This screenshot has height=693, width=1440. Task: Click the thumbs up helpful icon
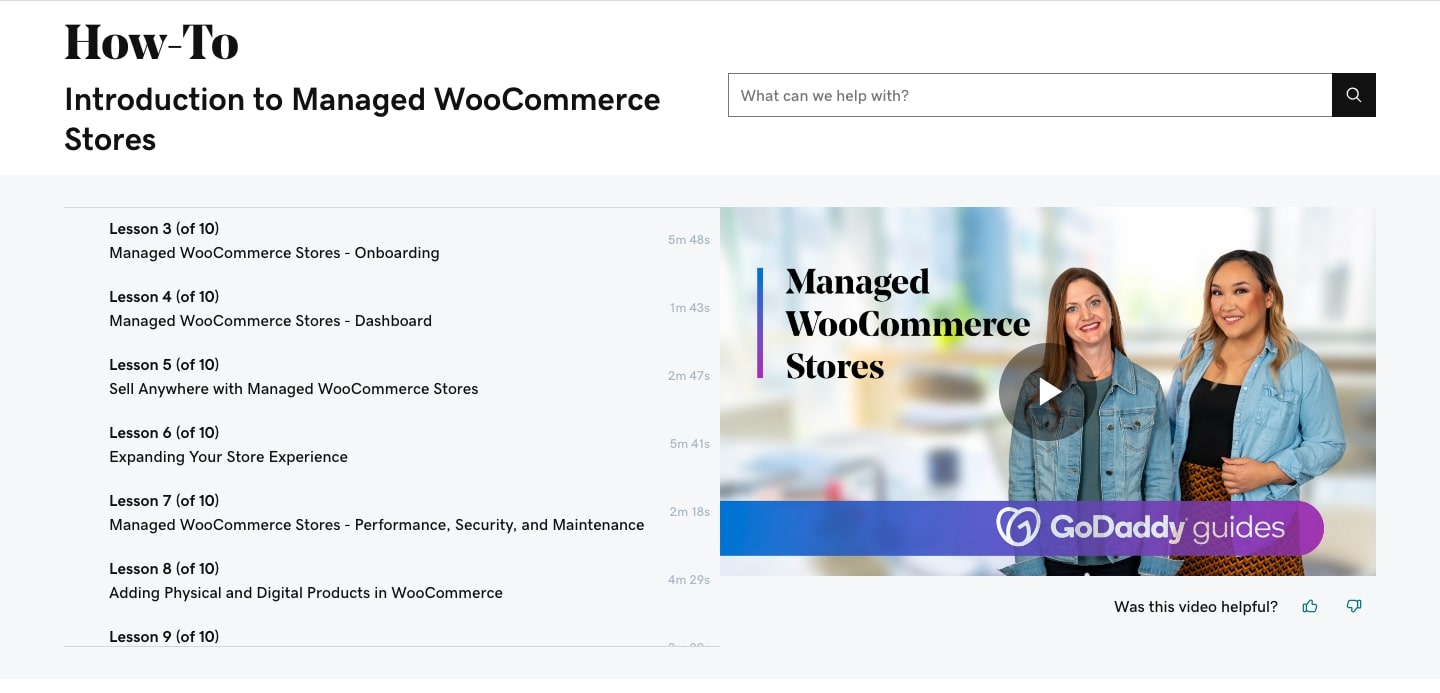point(1310,606)
